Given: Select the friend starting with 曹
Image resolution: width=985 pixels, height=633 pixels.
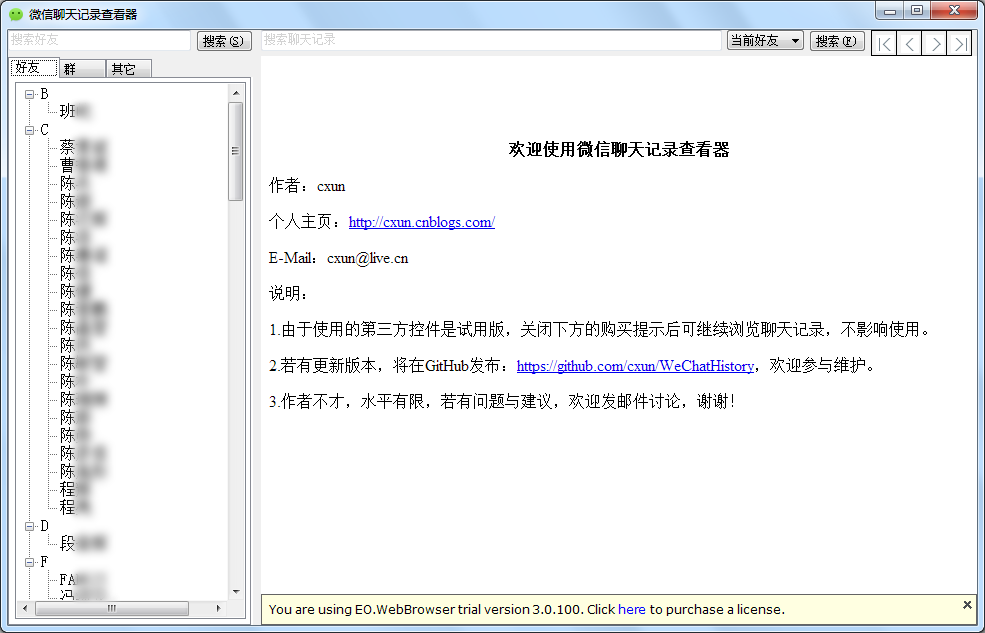Looking at the screenshot, I should point(83,165).
